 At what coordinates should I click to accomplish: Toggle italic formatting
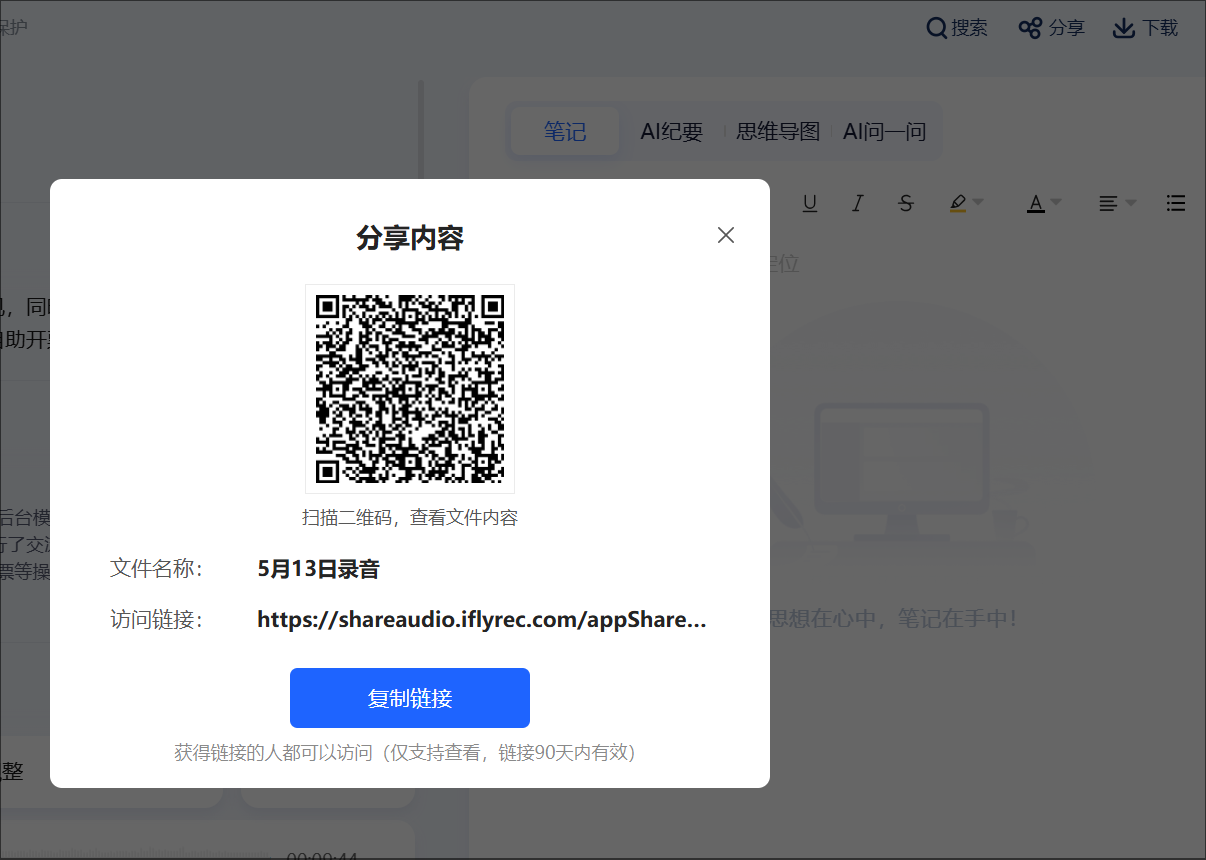pos(857,203)
